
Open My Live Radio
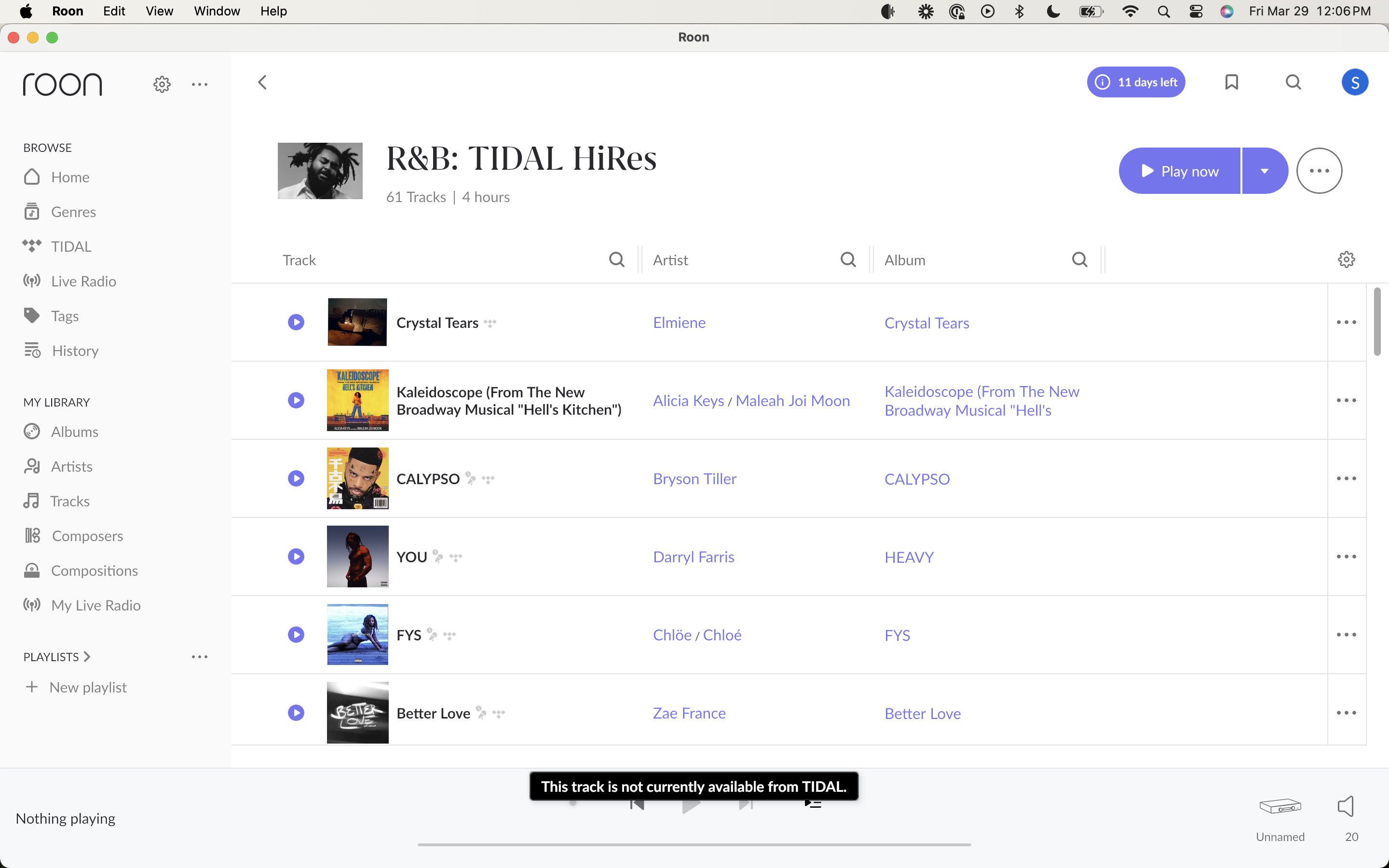click(82, 605)
